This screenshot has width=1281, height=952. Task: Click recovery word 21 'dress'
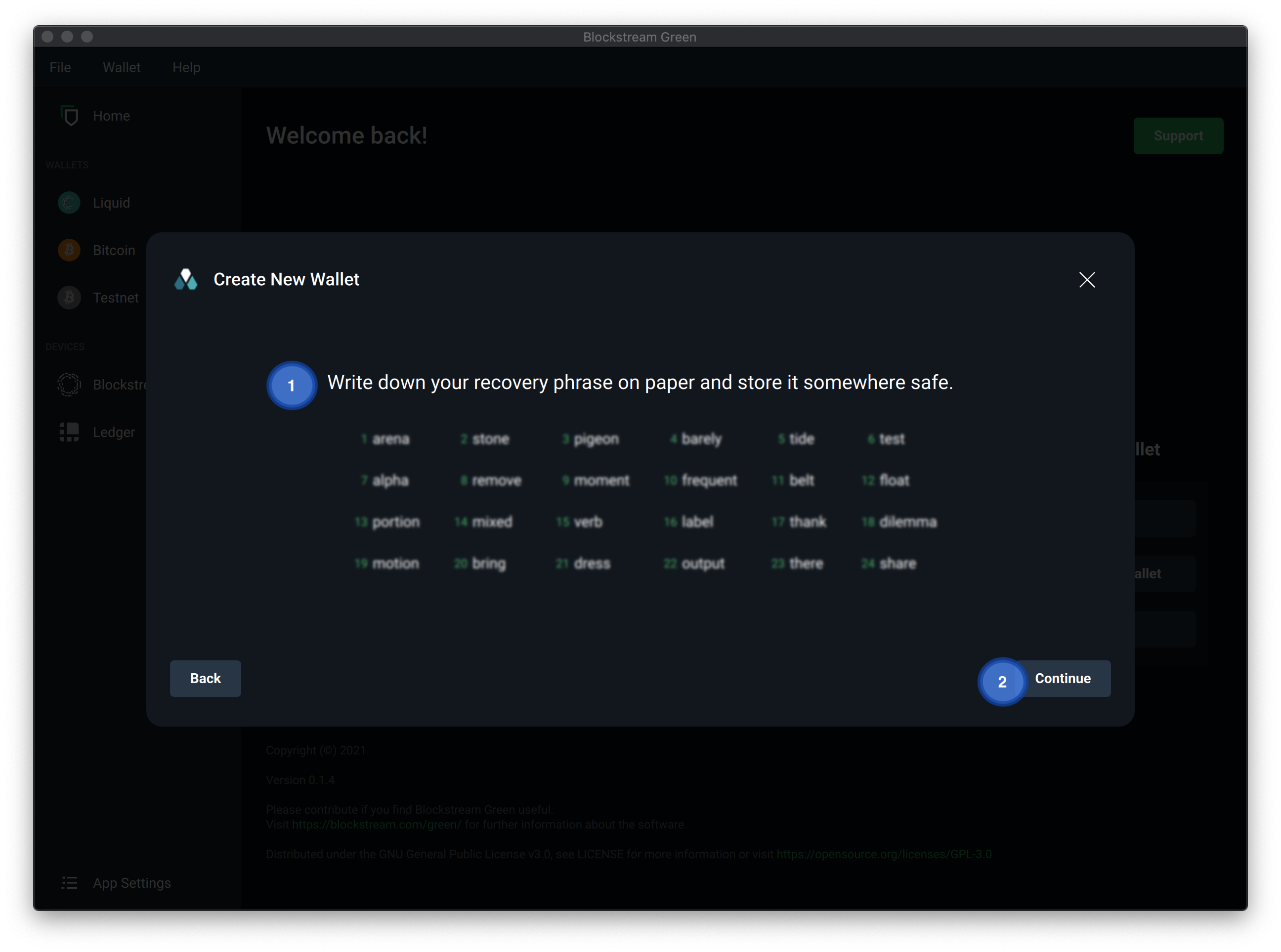pyautogui.click(x=592, y=563)
